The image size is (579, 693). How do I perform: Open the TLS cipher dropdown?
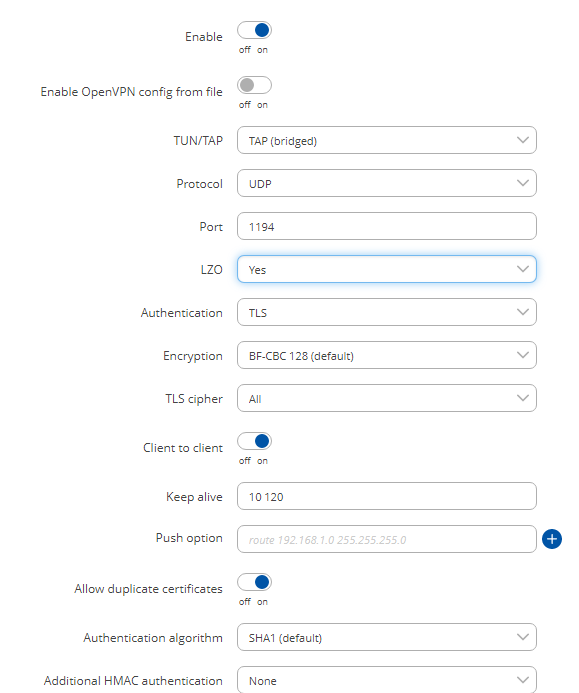pyautogui.click(x=387, y=398)
